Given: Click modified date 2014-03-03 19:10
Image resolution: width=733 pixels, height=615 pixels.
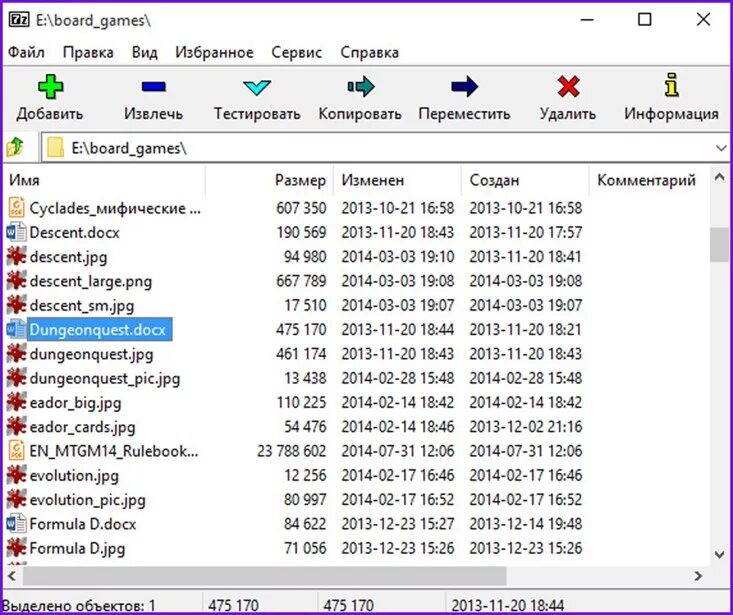Looking at the screenshot, I should 397,257.
